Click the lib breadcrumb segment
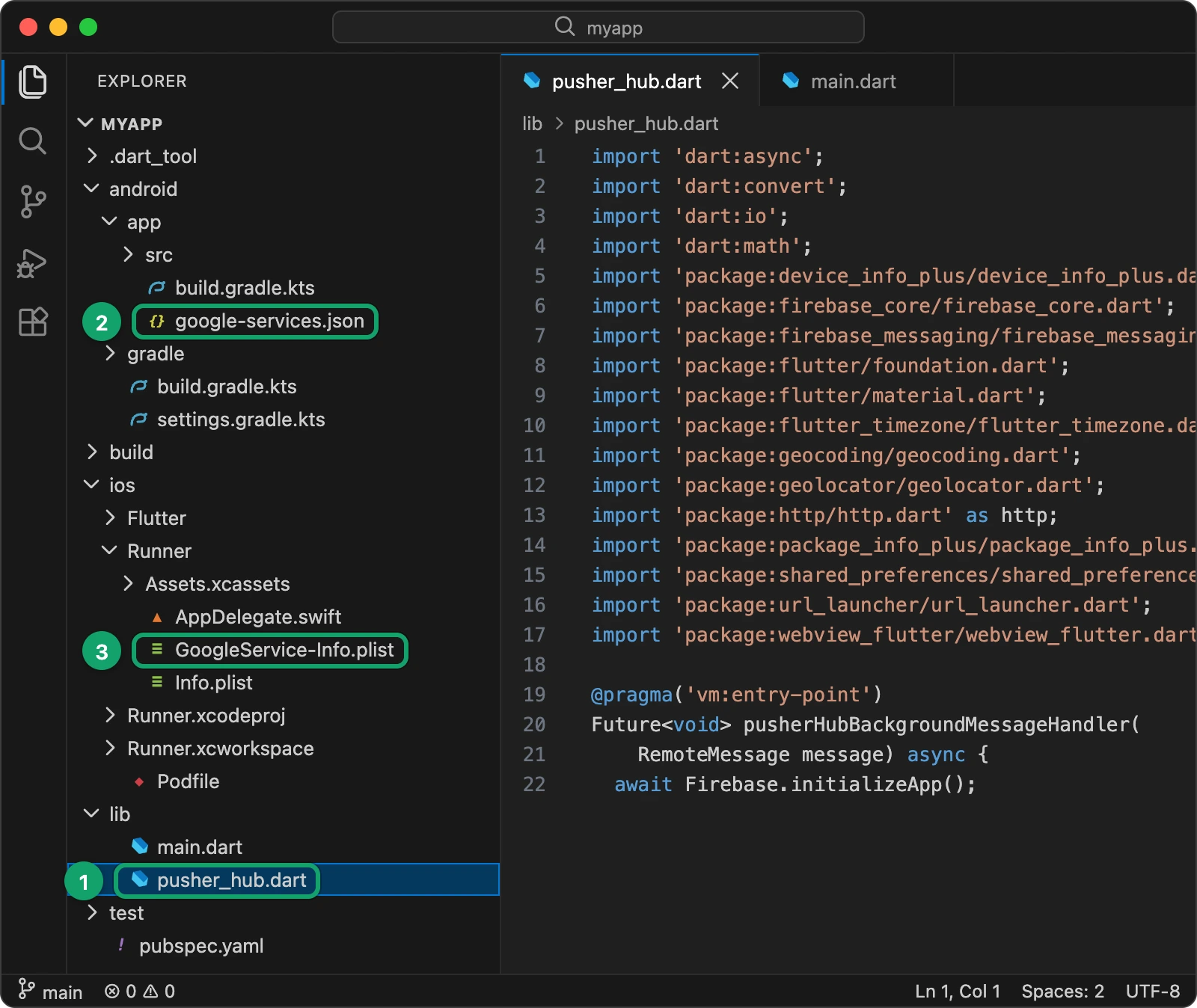 tap(532, 123)
